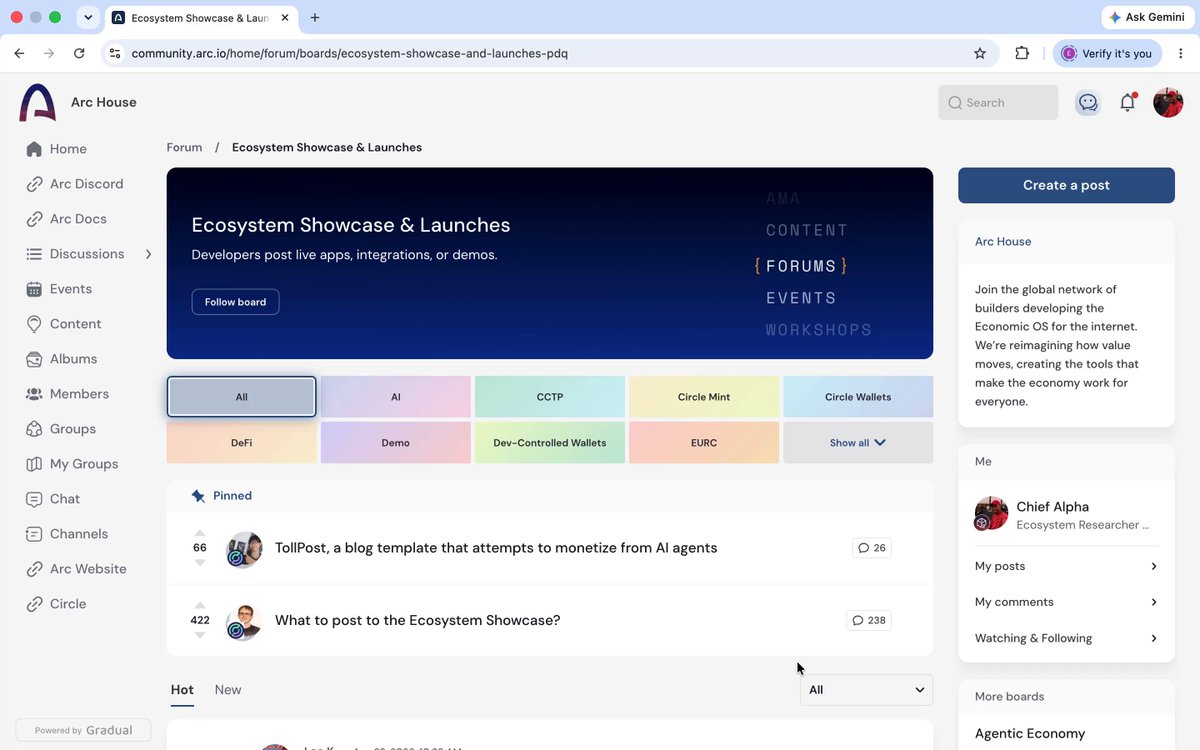The width and height of the screenshot is (1200, 750).
Task: Open a new browser tab
Action: [x=315, y=18]
